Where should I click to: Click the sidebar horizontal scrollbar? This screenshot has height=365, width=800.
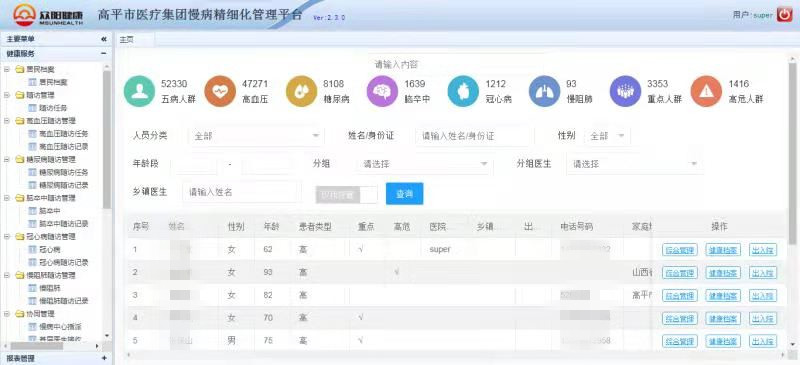pos(37,346)
